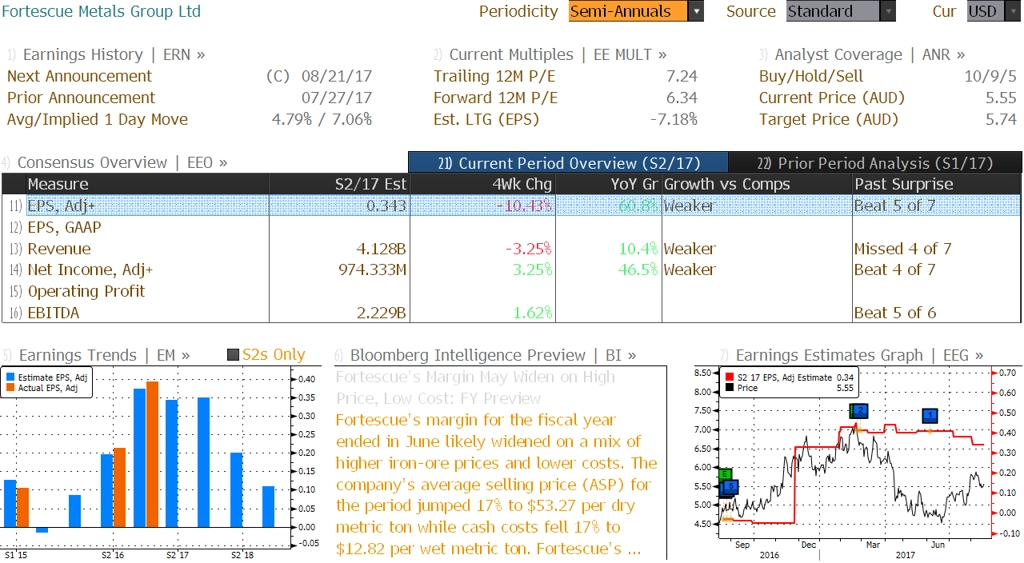Click the 4.79% / 7.06% move value

click(x=322, y=120)
